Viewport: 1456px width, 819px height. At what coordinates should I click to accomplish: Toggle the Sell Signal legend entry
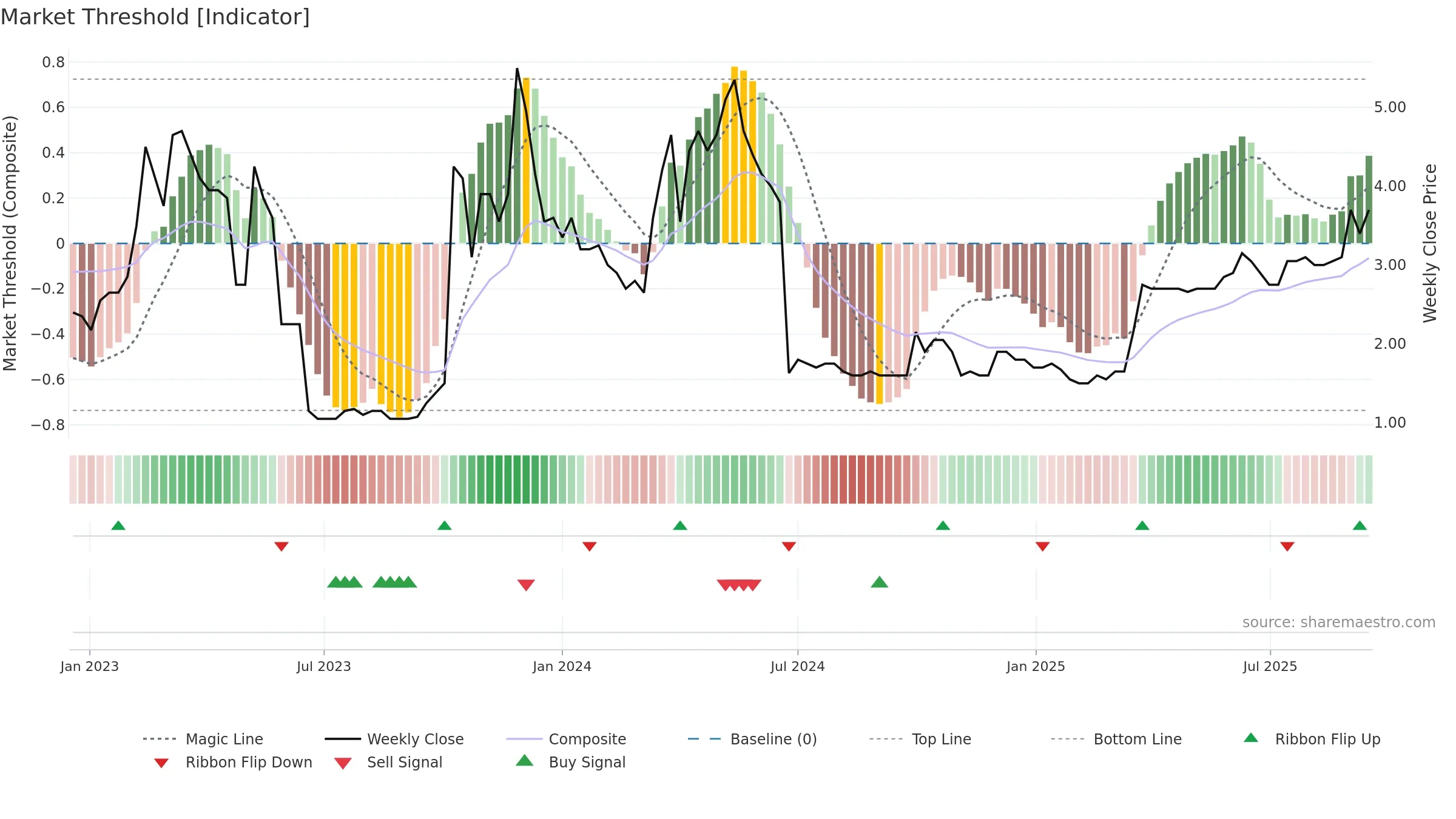click(388, 762)
